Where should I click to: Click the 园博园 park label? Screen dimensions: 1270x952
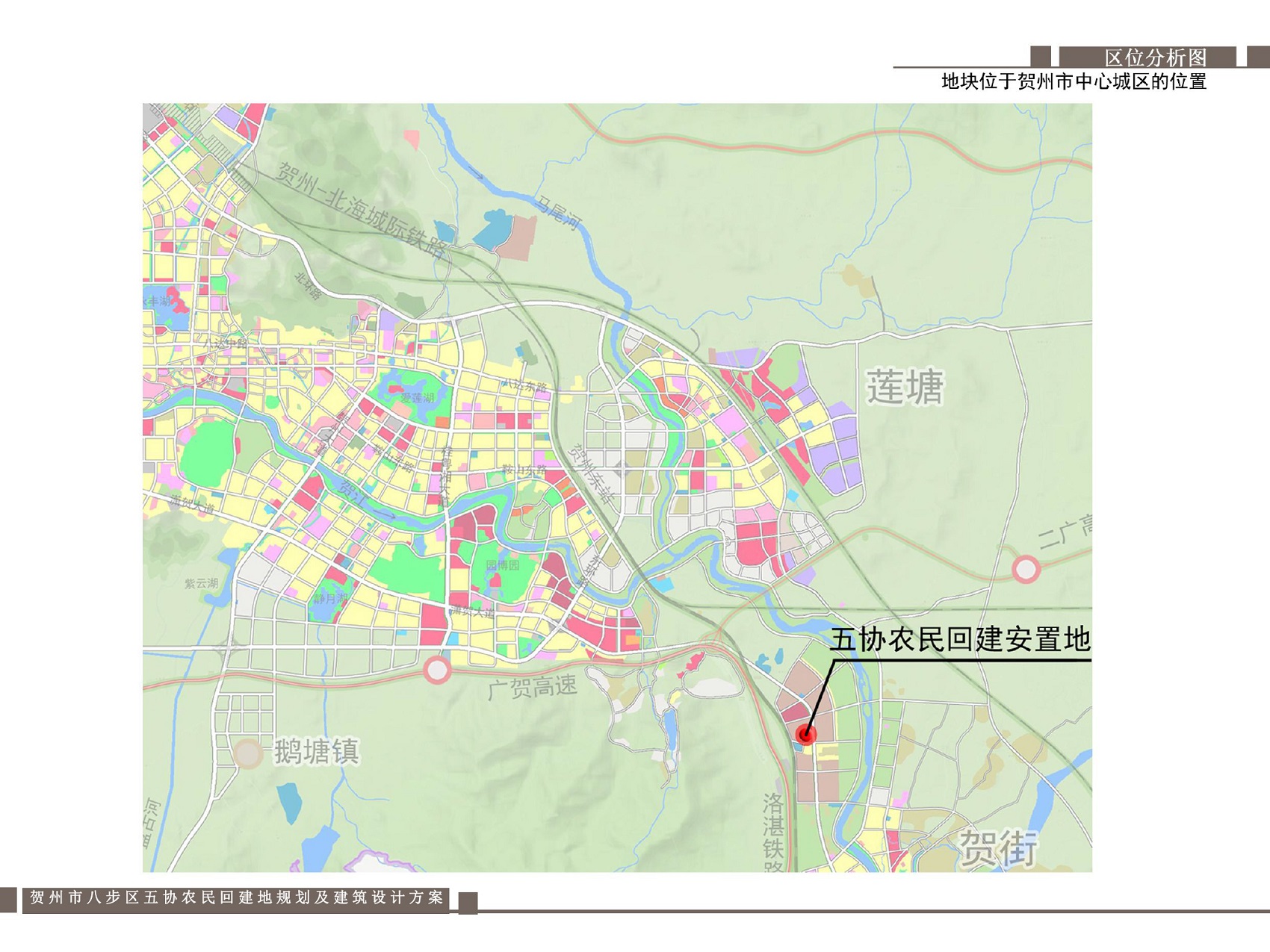click(x=502, y=564)
